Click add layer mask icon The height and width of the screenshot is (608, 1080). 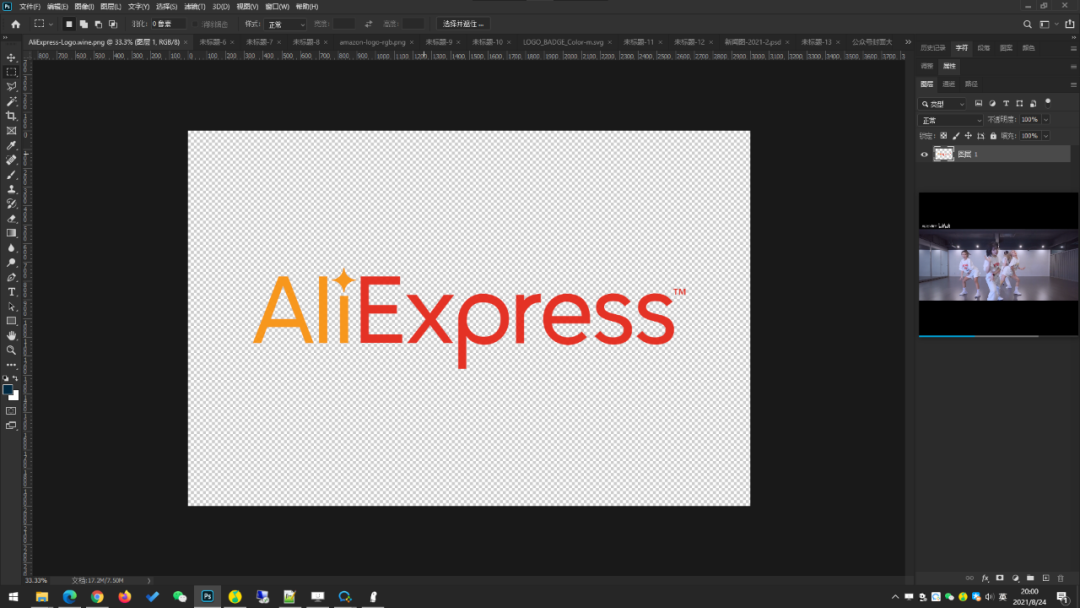click(x=1000, y=578)
